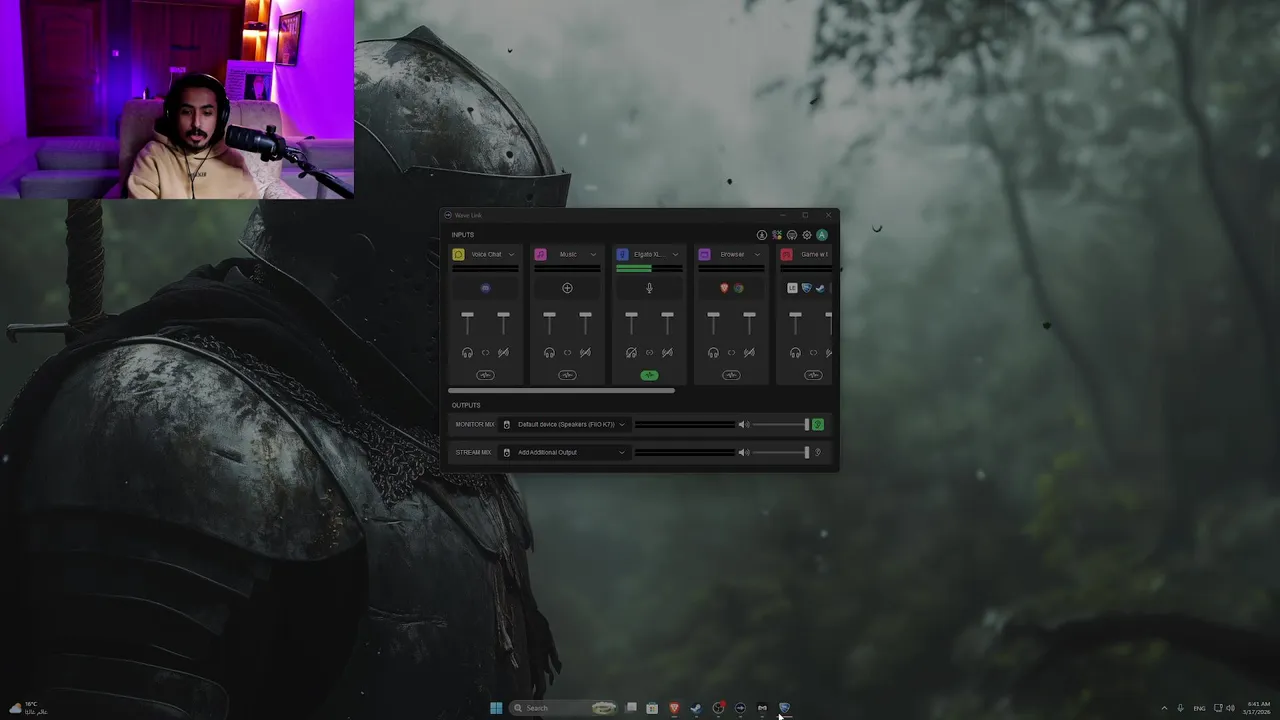The width and height of the screenshot is (1280, 720).
Task: Click the Brave icon in Browser channel
Action: [725, 288]
